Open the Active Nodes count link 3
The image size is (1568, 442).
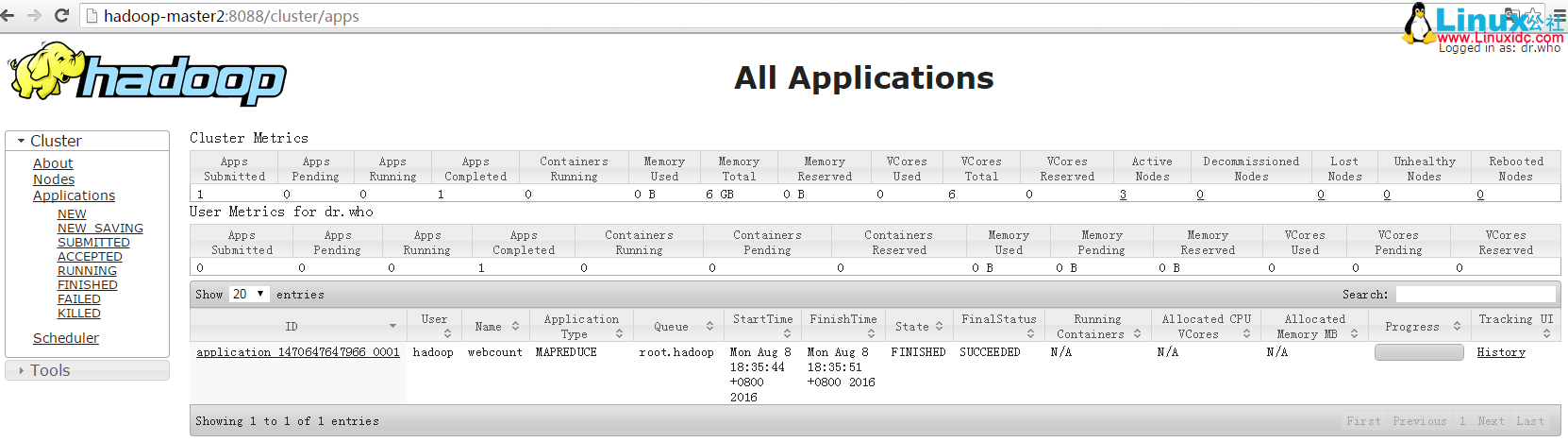[x=1123, y=195]
